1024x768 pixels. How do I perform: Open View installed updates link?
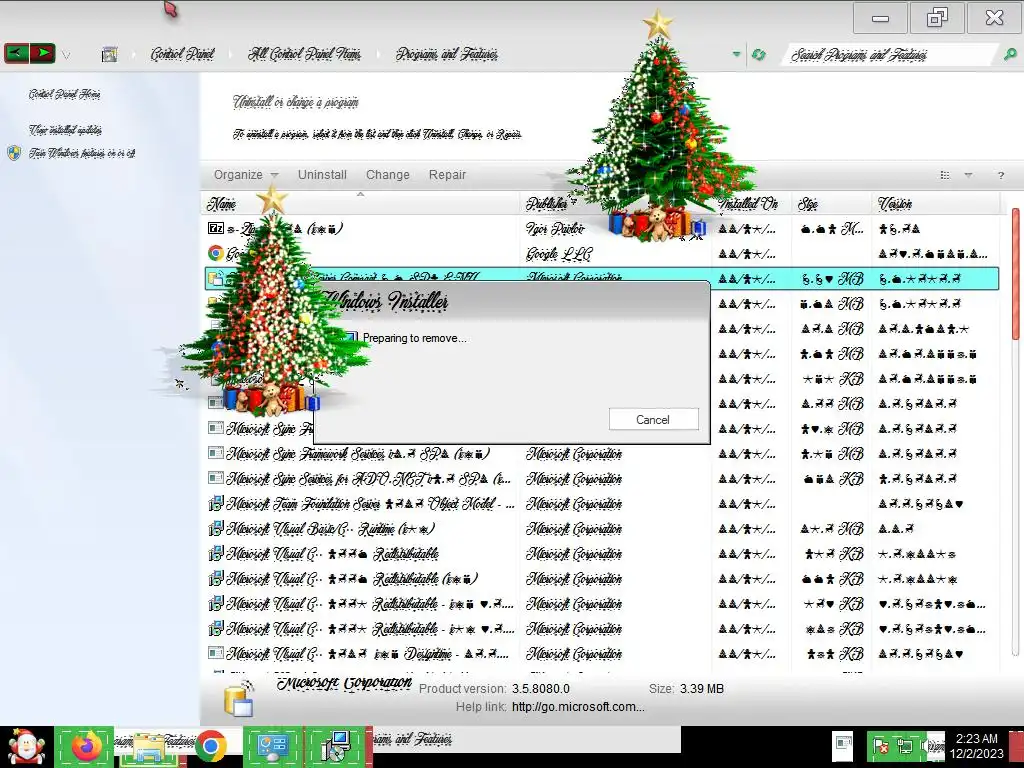pos(65,130)
